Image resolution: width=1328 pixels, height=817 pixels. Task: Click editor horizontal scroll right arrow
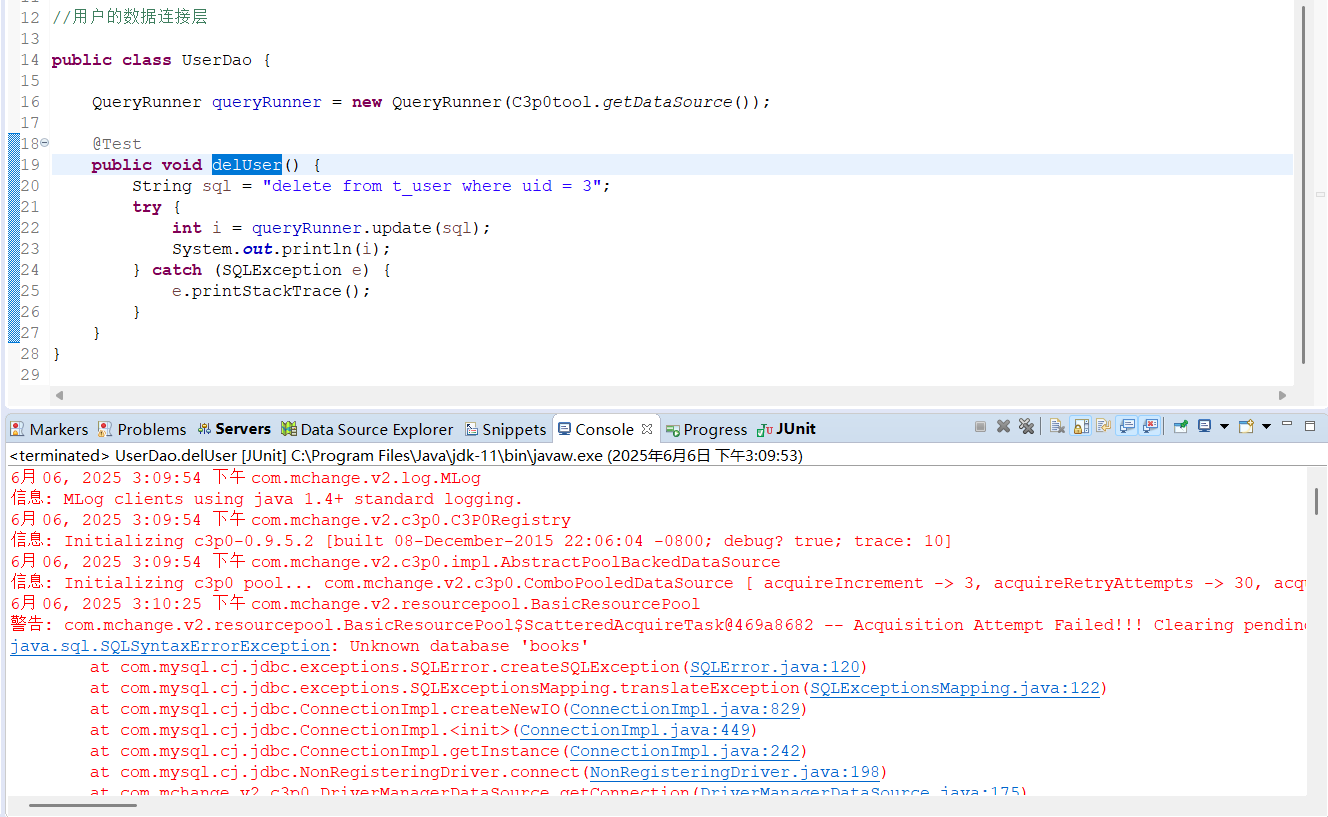pyautogui.click(x=1283, y=395)
